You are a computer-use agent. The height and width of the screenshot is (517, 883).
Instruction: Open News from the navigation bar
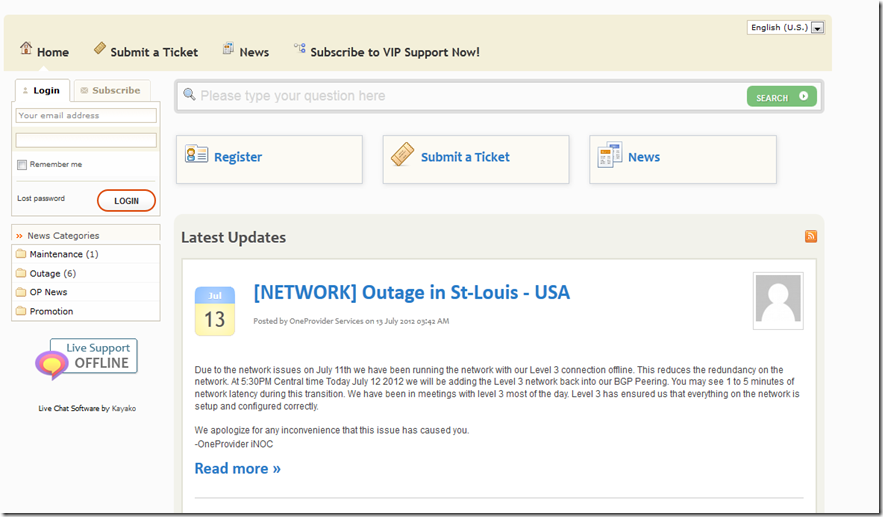(254, 52)
